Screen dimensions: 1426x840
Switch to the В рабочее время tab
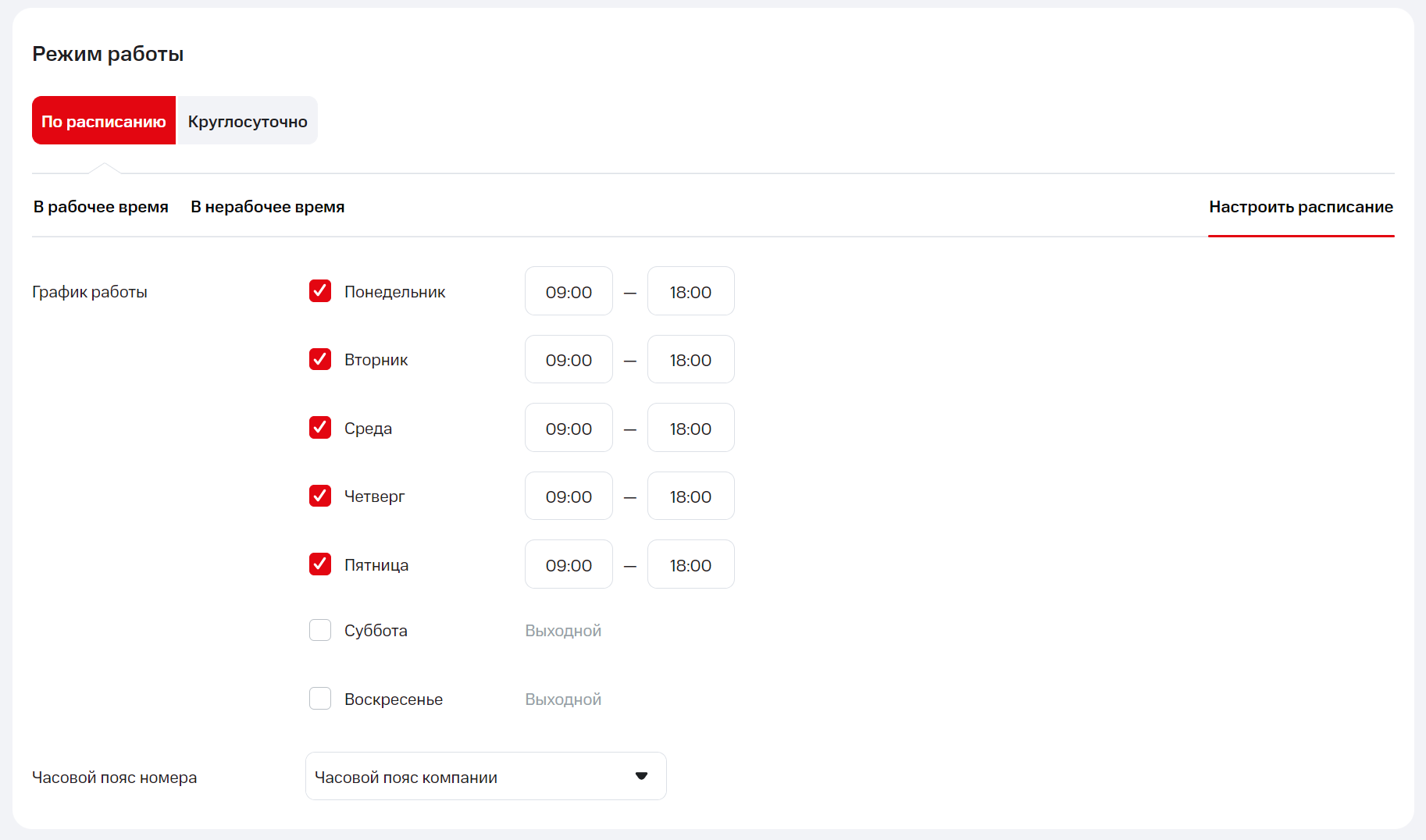[x=101, y=207]
